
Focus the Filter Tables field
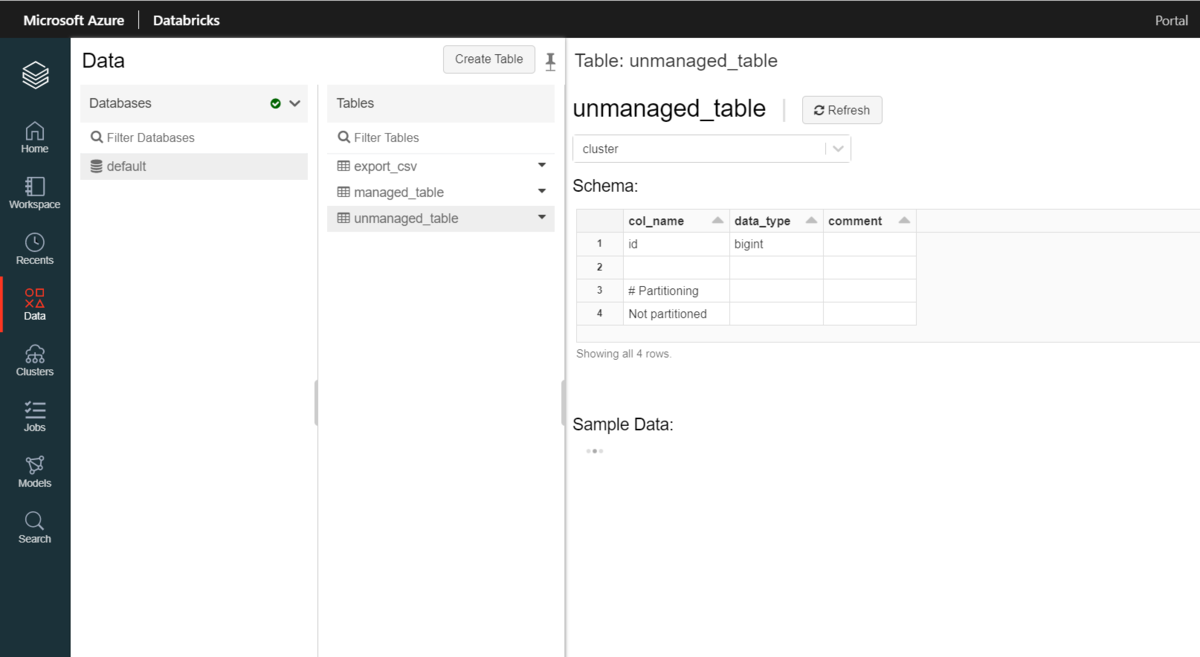441,137
